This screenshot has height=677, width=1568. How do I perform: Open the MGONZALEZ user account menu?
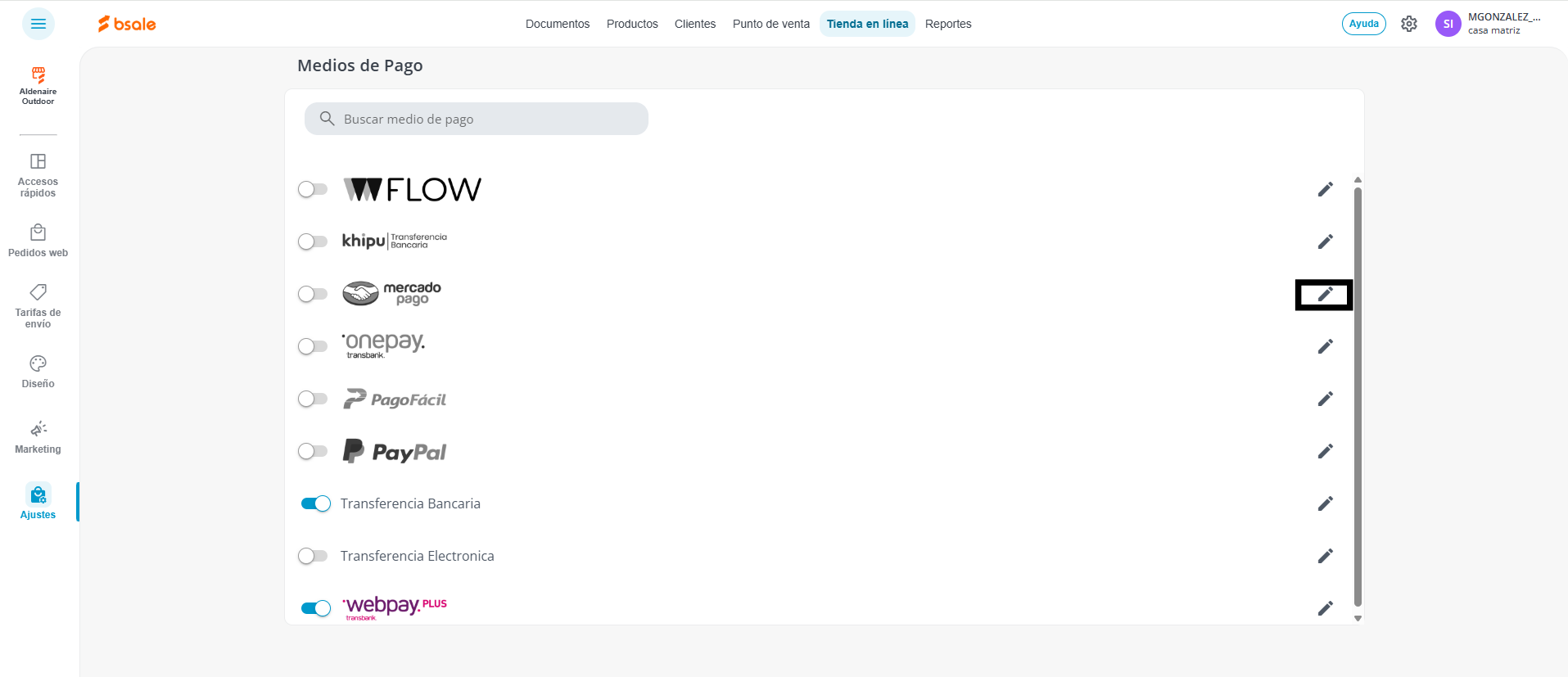(x=1504, y=17)
